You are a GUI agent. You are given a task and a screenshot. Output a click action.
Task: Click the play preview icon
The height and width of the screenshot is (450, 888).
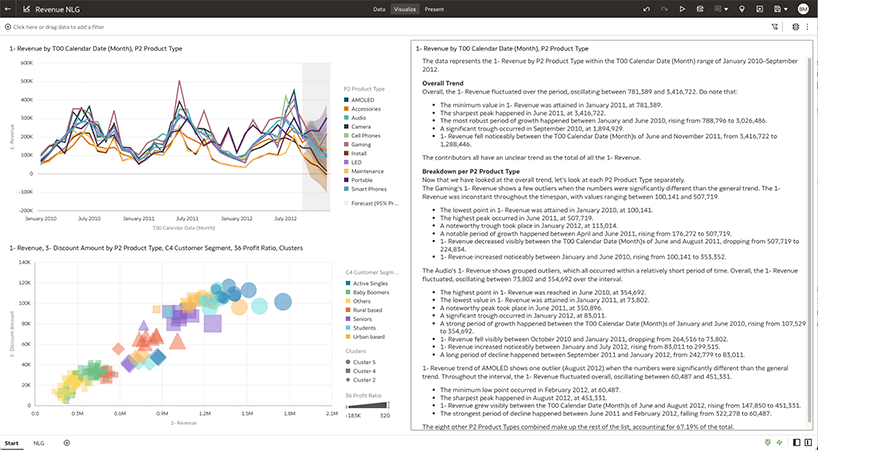coord(681,9)
